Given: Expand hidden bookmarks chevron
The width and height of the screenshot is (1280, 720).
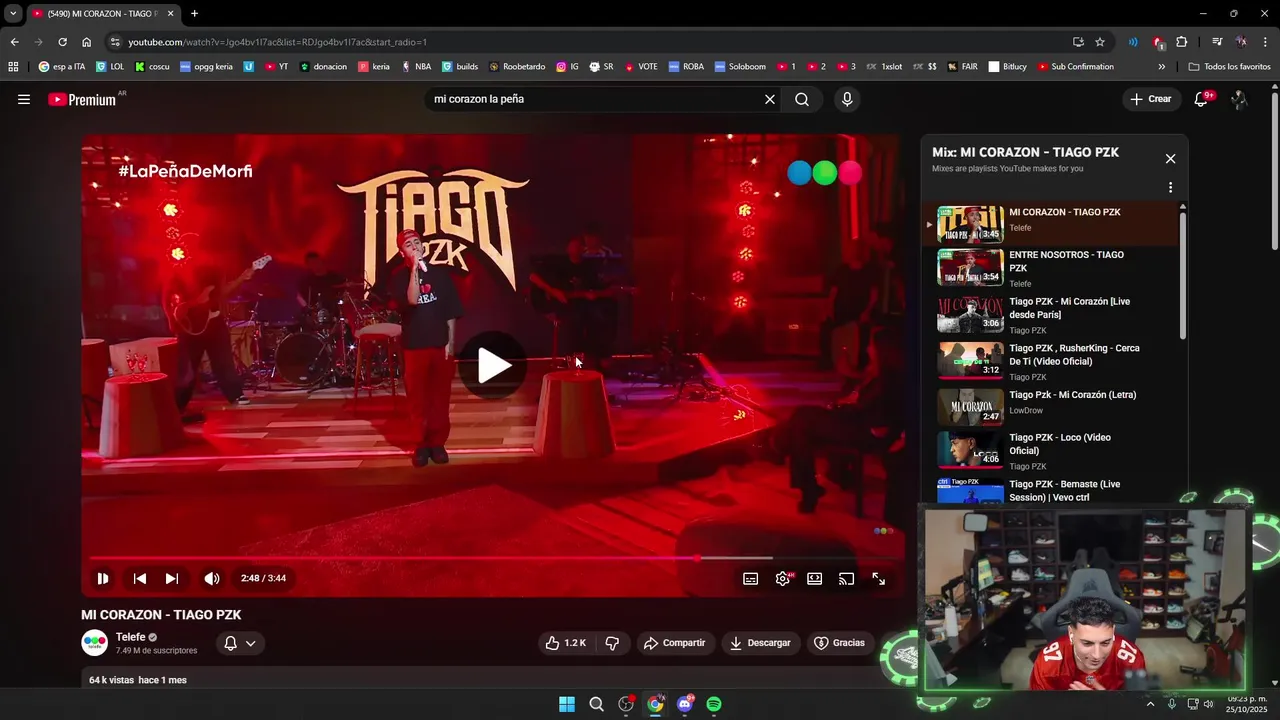Looking at the screenshot, I should pos(1161,67).
